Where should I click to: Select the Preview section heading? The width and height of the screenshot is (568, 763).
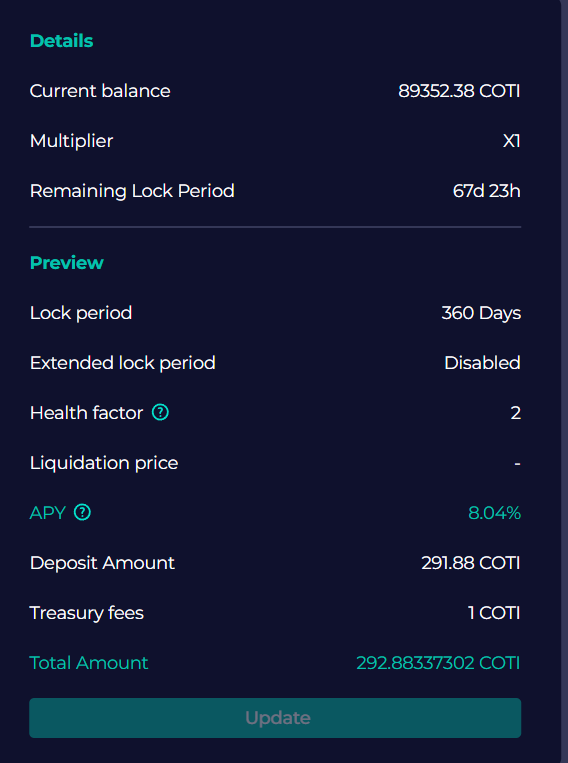pos(67,263)
